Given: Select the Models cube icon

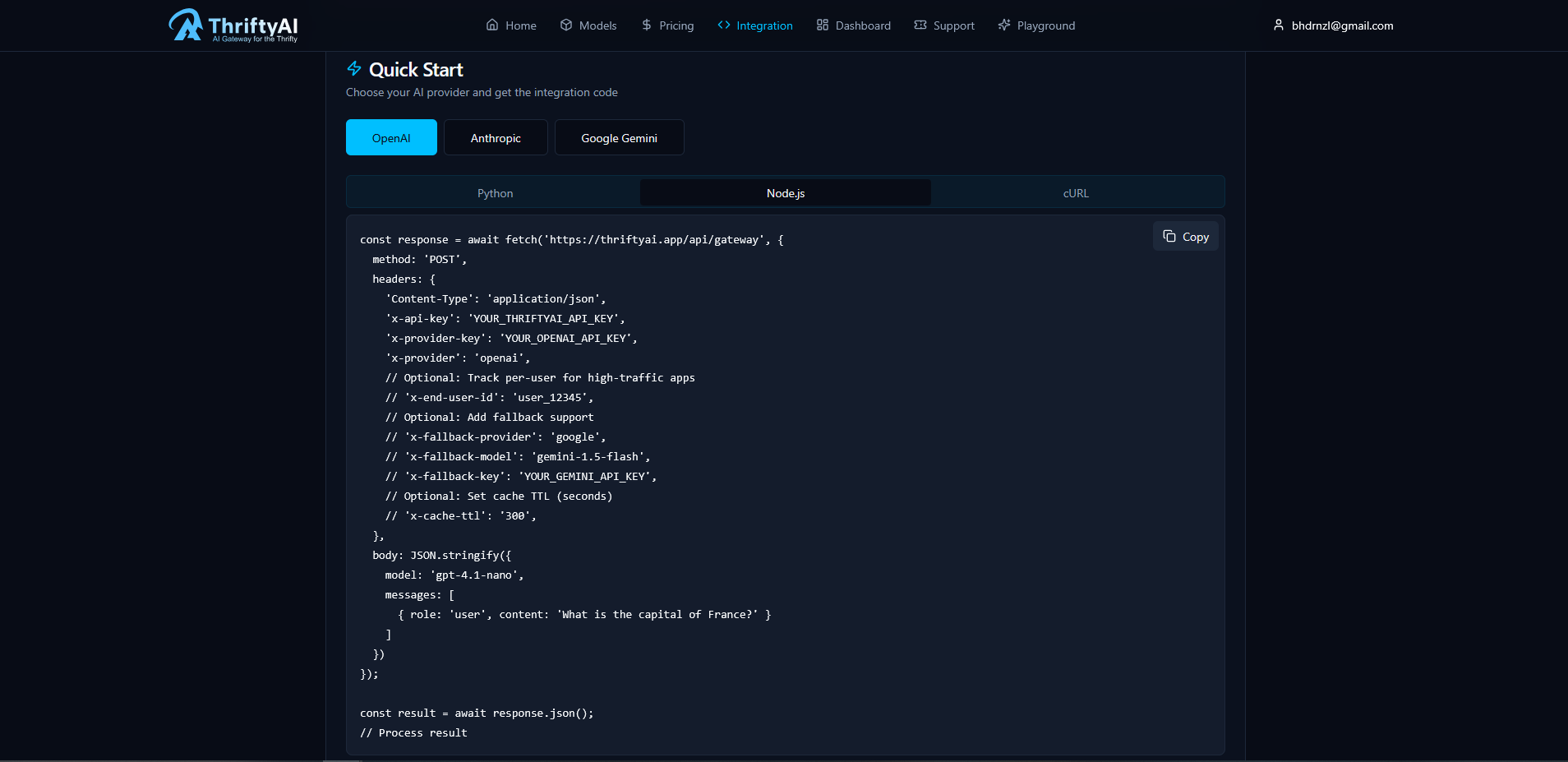Looking at the screenshot, I should pos(566,25).
